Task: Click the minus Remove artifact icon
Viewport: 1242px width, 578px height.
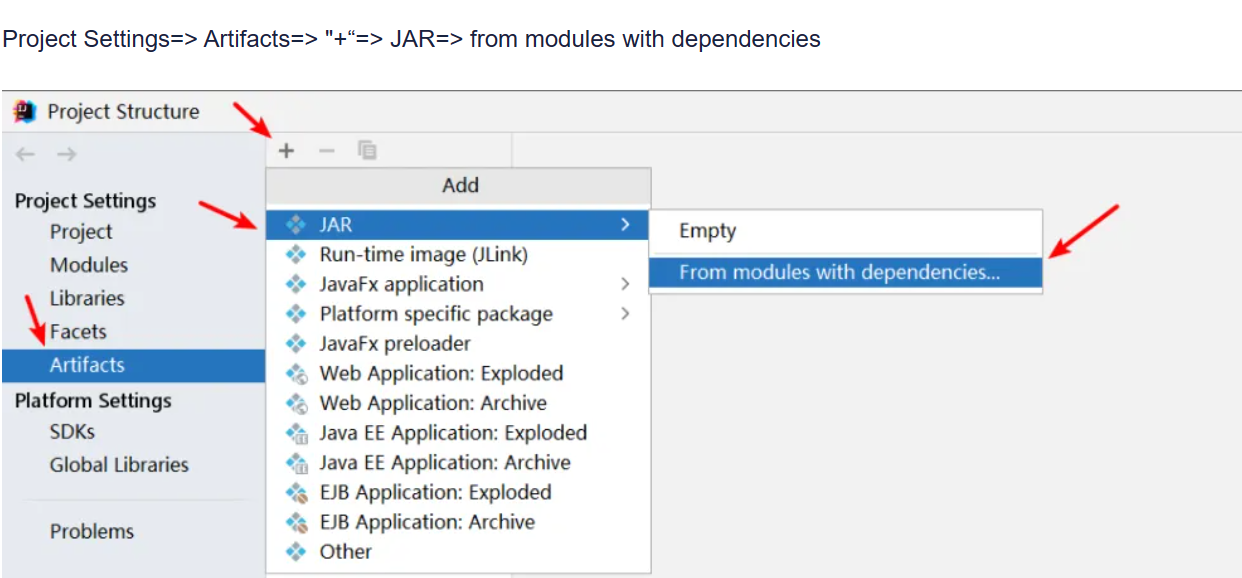Action: (x=327, y=151)
